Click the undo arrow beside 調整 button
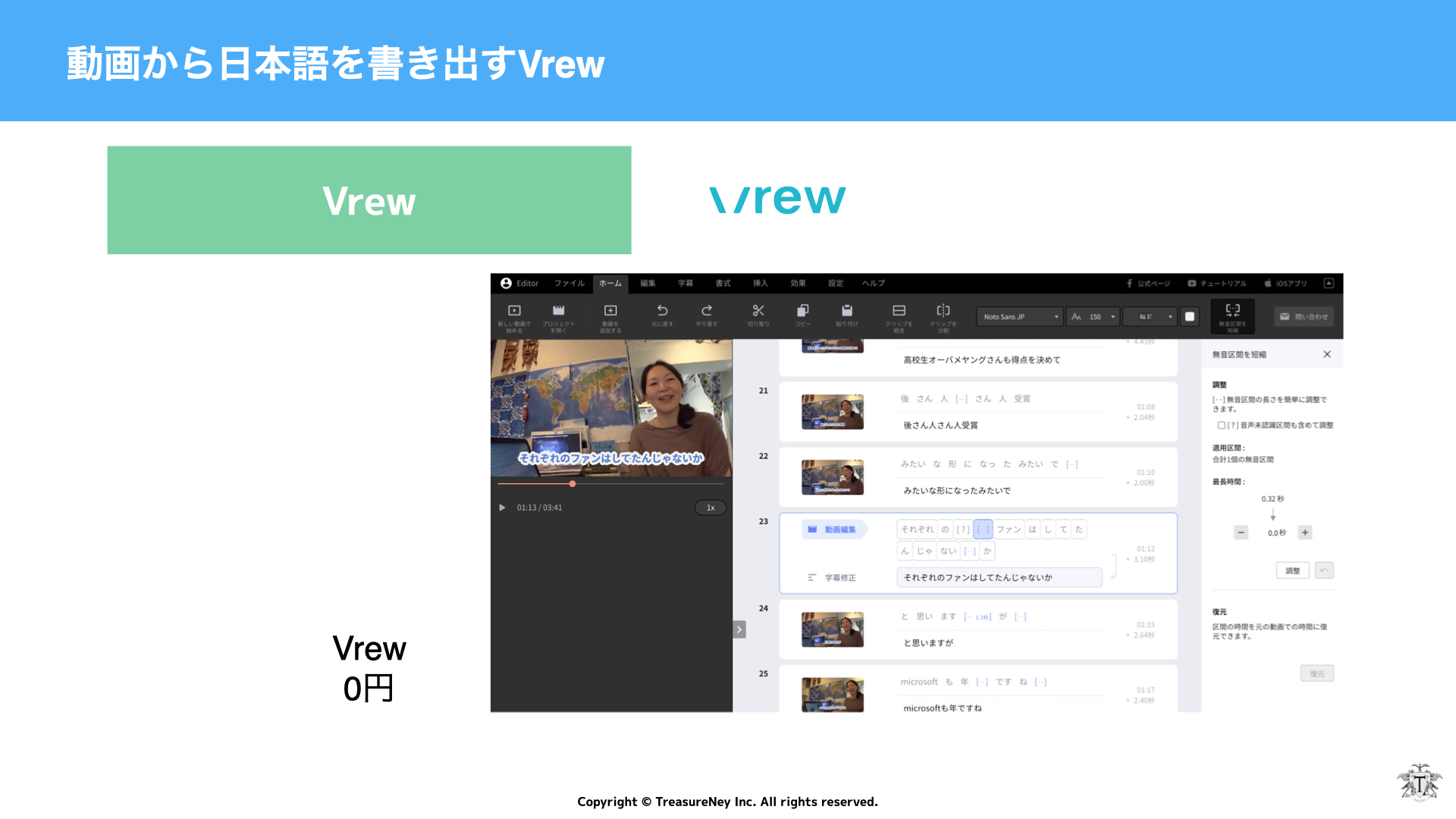The image size is (1456, 819). (1324, 570)
